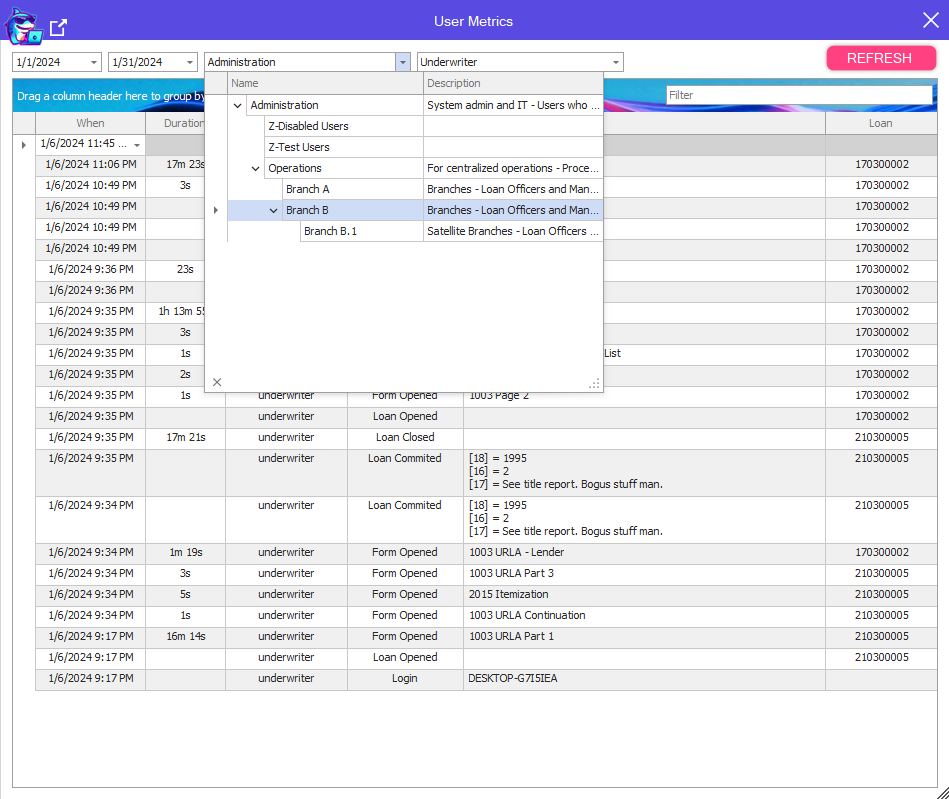
Task: Toggle the Administration group dropdown arrow
Action: click(402, 62)
